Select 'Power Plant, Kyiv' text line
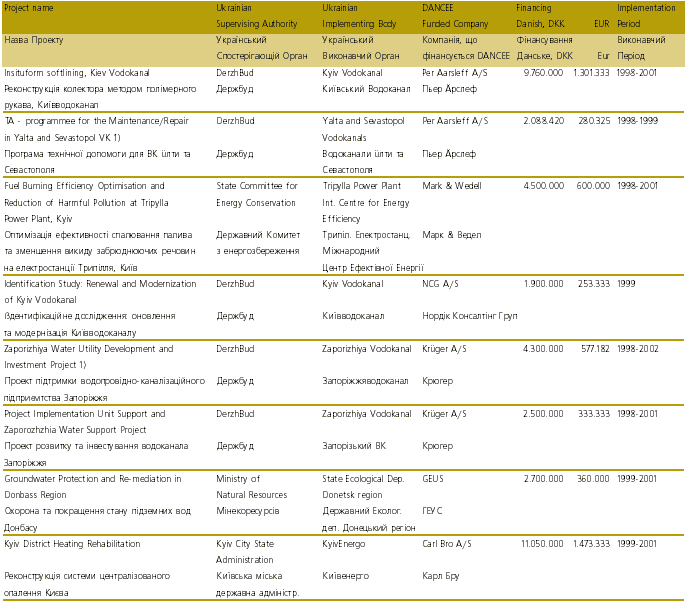Viewport: 686px width, 605px height. click(x=38, y=219)
